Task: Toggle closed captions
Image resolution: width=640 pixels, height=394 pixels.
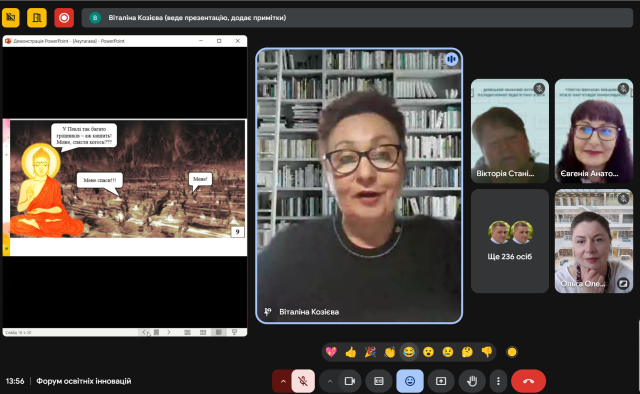Action: click(x=379, y=381)
